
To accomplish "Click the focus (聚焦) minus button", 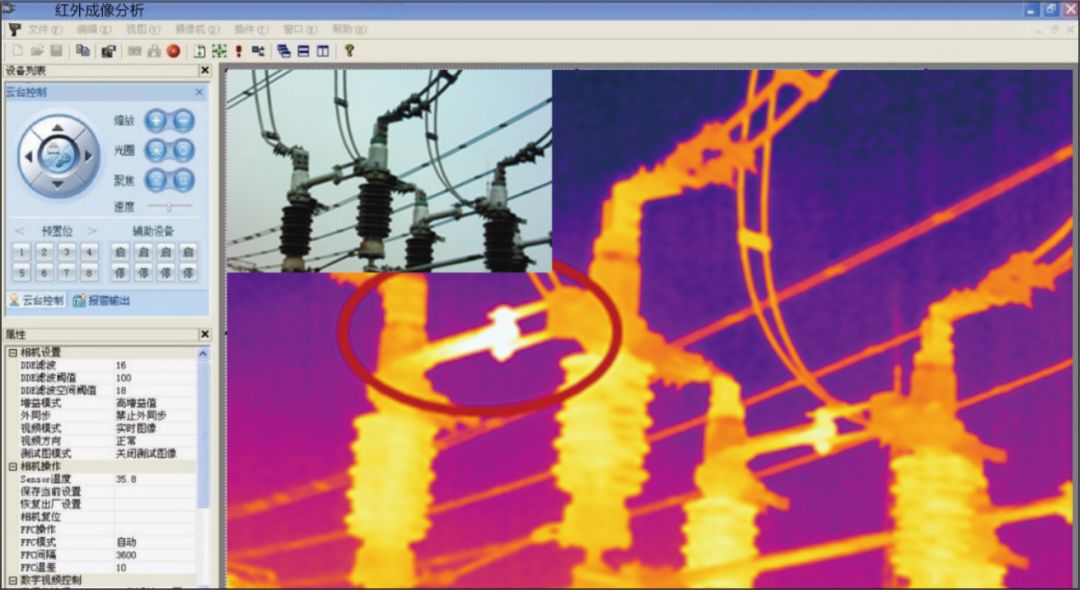I will [x=183, y=180].
